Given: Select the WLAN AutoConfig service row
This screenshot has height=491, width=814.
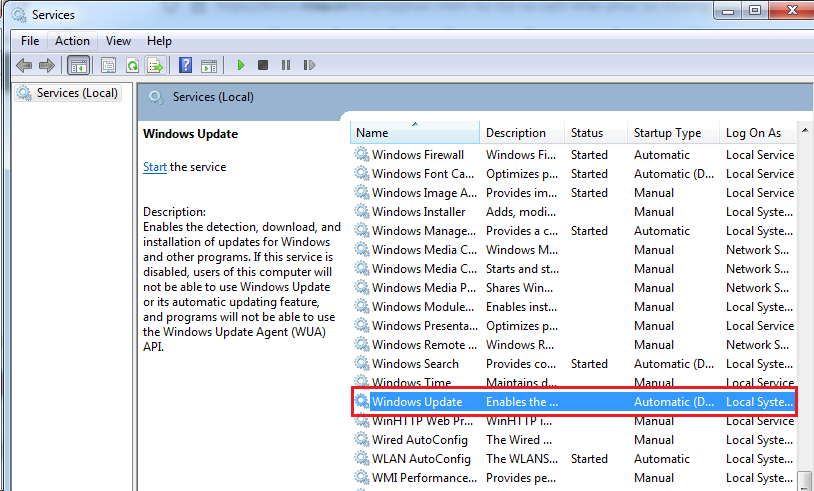Looking at the screenshot, I should [574, 459].
